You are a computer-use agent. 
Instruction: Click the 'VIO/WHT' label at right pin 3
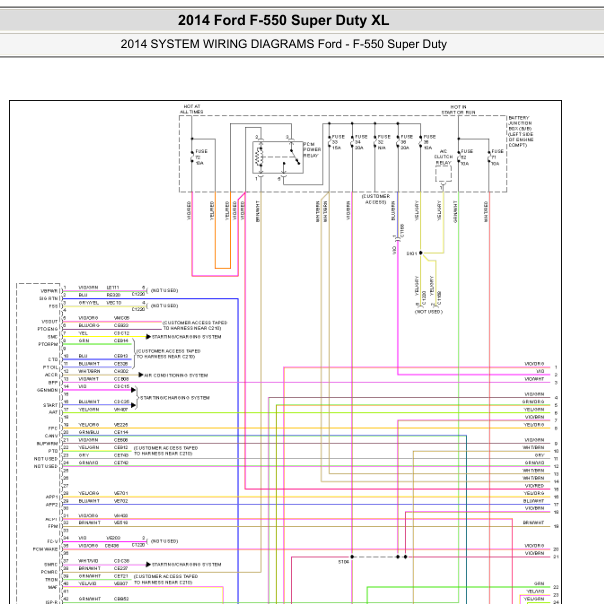click(534, 379)
